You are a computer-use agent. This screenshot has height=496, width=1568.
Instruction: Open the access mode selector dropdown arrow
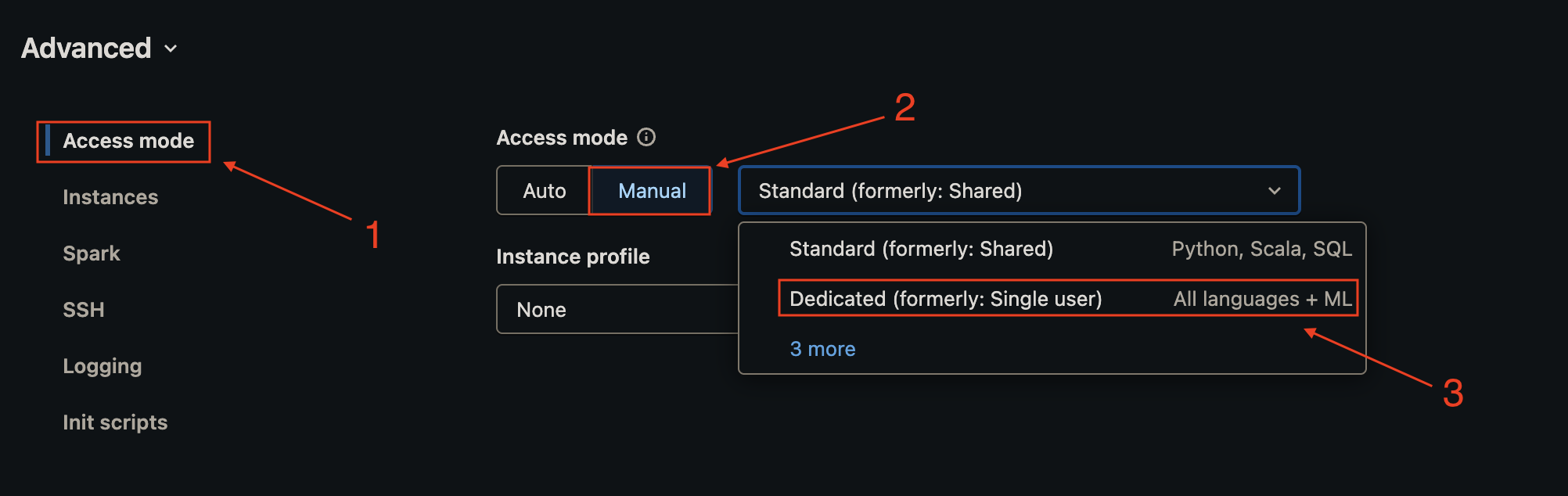1275,190
